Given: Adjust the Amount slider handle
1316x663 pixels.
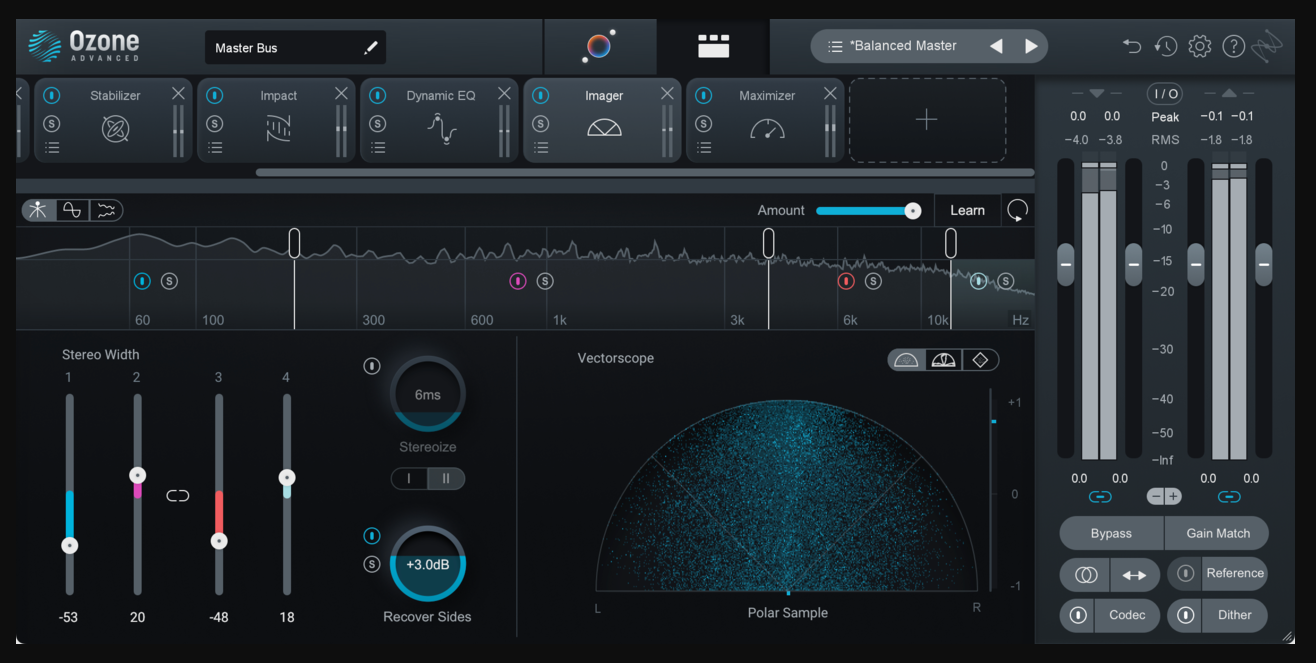Looking at the screenshot, I should click(x=912, y=211).
